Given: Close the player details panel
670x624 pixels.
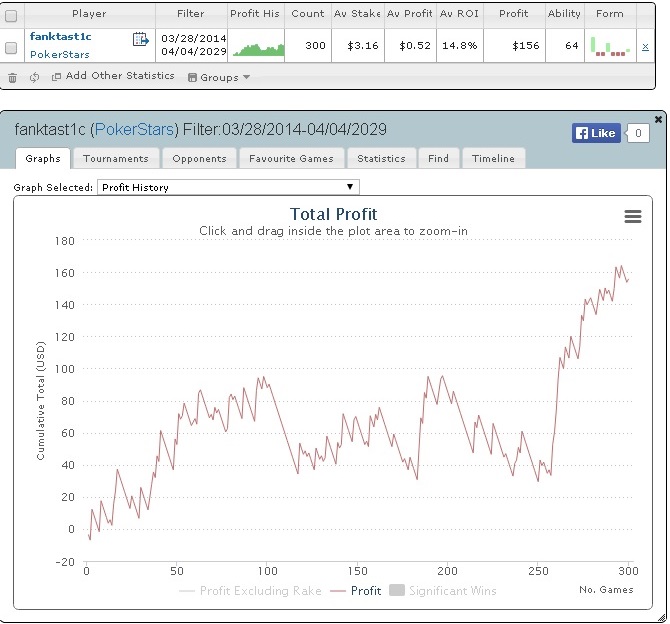Looking at the screenshot, I should coord(658,120).
